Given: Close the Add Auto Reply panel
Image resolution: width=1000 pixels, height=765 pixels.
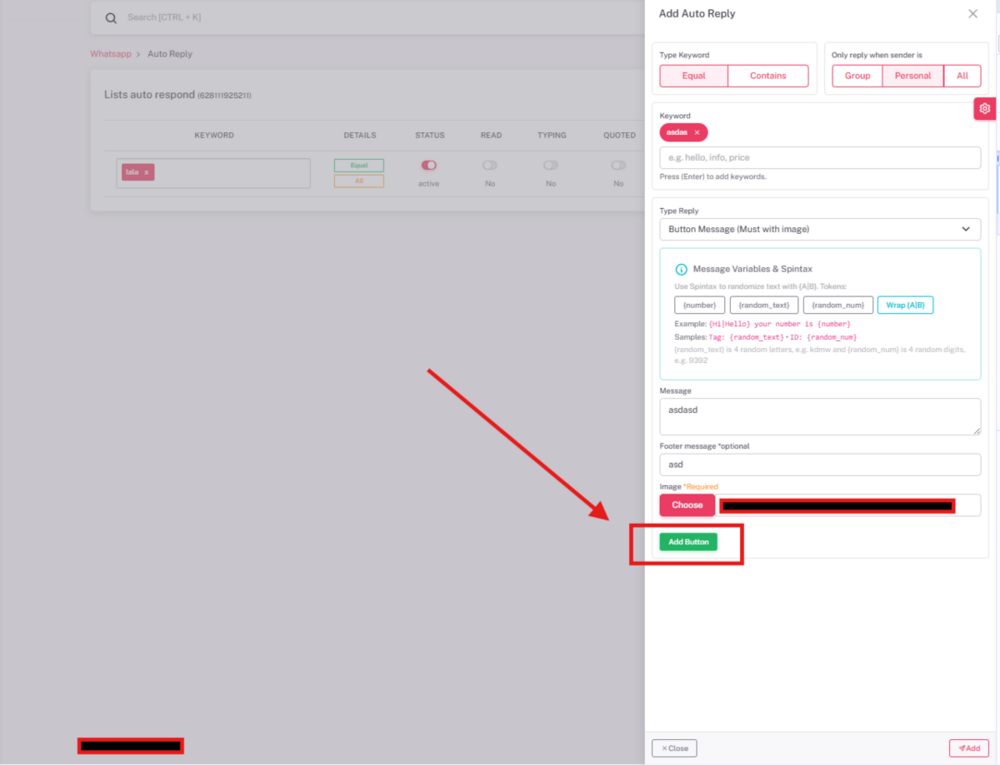Looking at the screenshot, I should pos(973,14).
